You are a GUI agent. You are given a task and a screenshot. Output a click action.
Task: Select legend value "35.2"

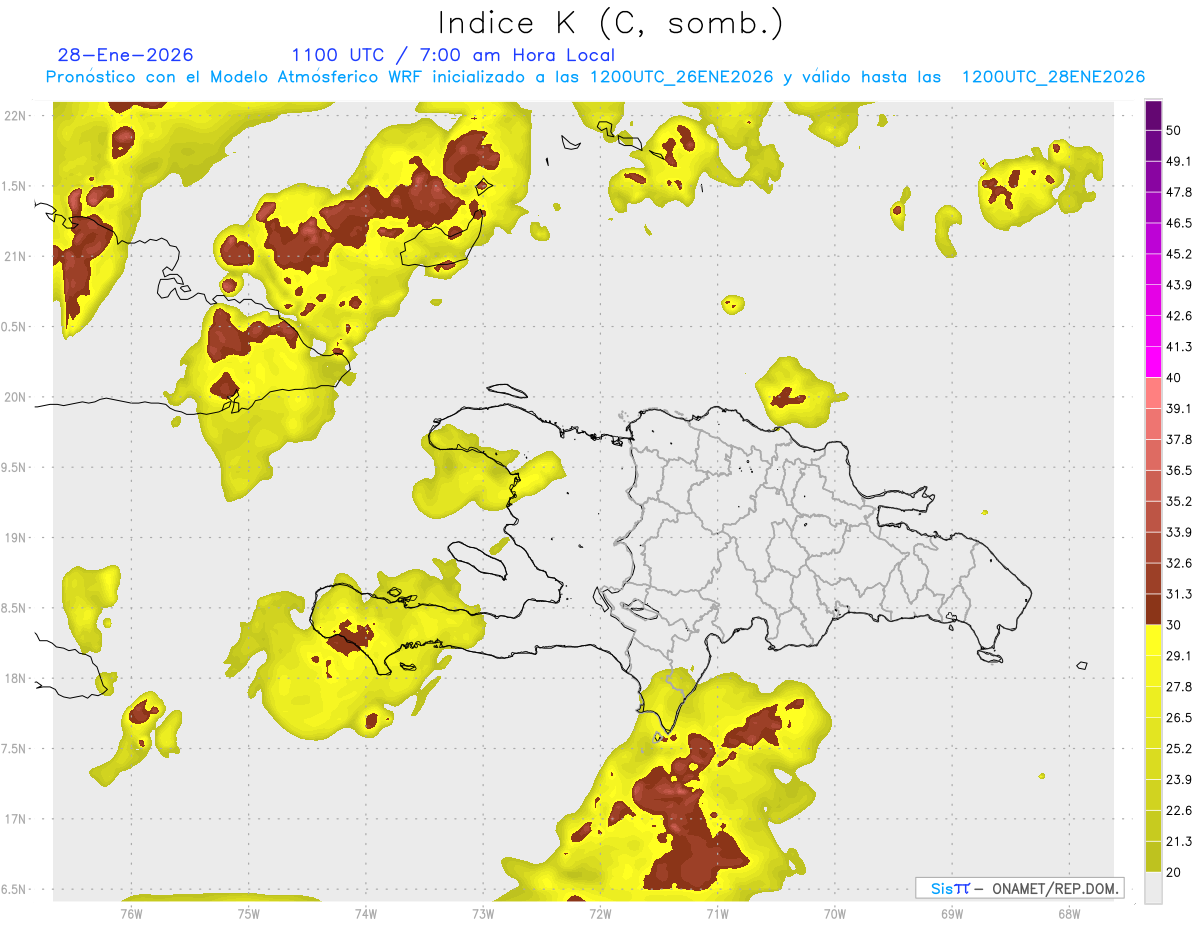coord(1179,501)
